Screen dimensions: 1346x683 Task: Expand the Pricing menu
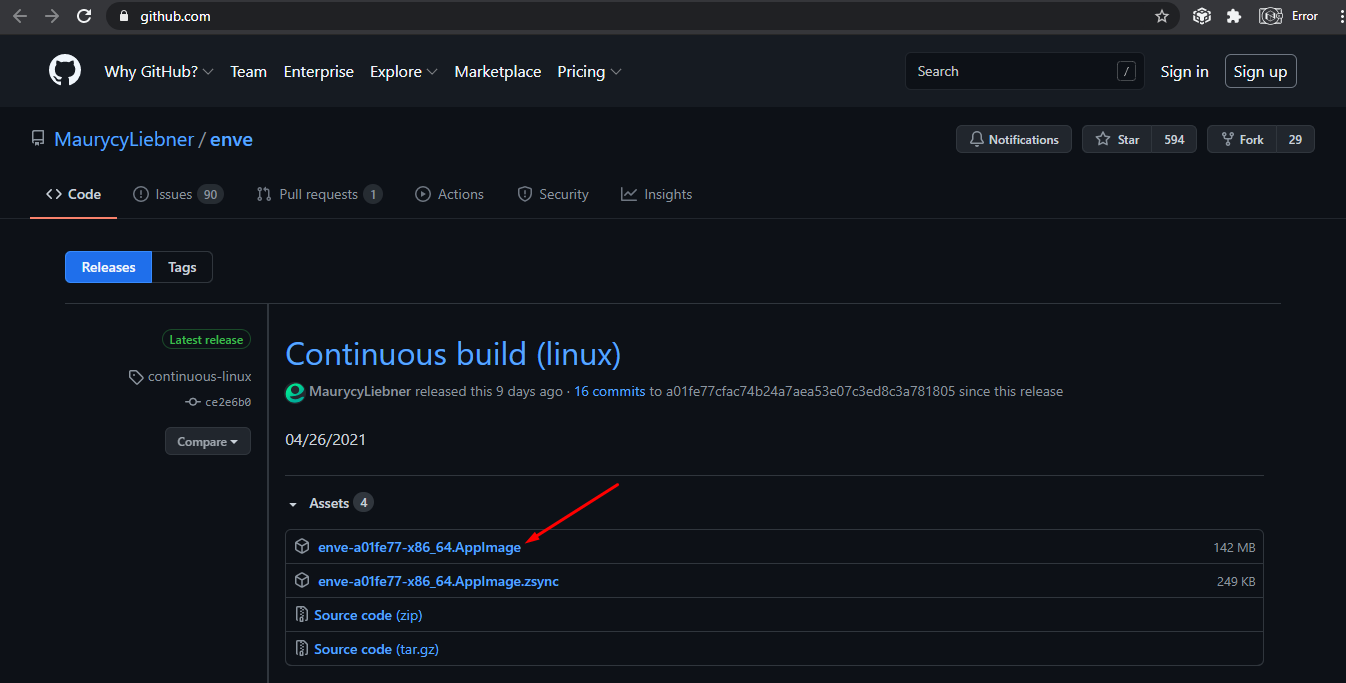[x=590, y=72]
